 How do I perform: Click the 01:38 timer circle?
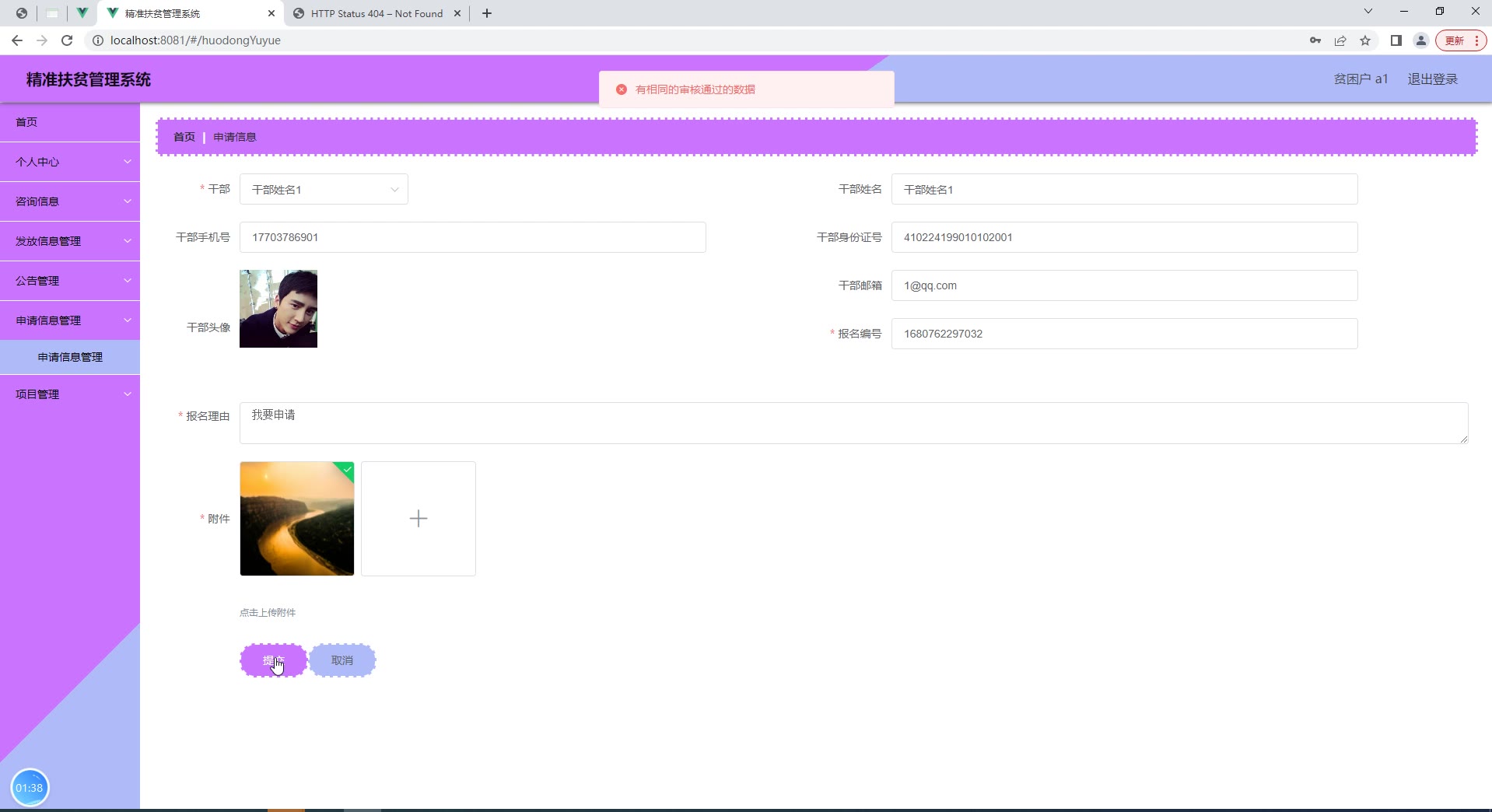[30, 788]
